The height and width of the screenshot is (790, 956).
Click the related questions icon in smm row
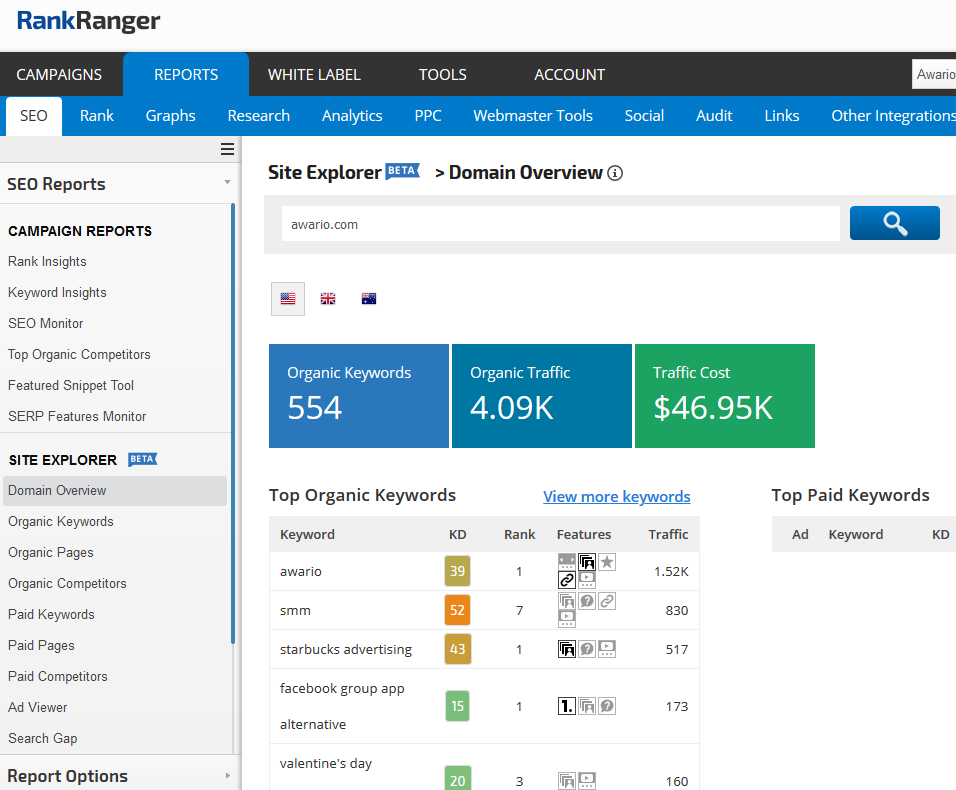coord(587,601)
